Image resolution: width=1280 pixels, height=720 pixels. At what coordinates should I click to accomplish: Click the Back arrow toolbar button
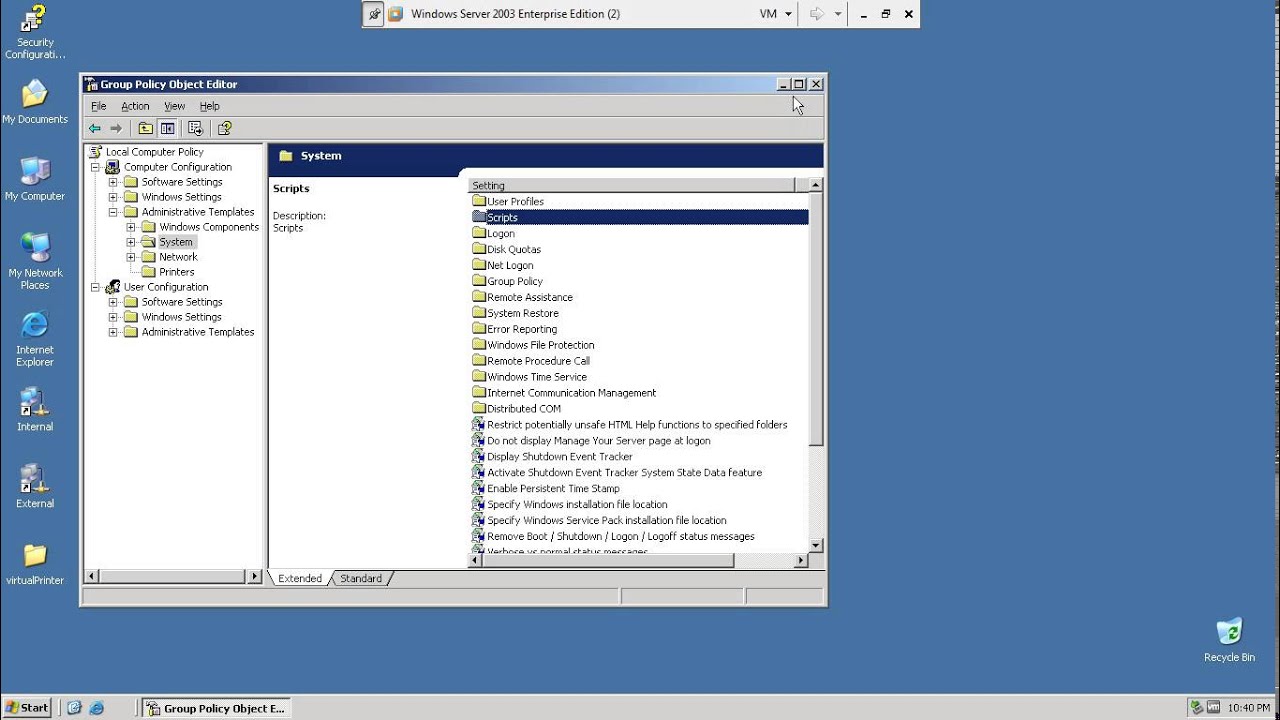95,128
